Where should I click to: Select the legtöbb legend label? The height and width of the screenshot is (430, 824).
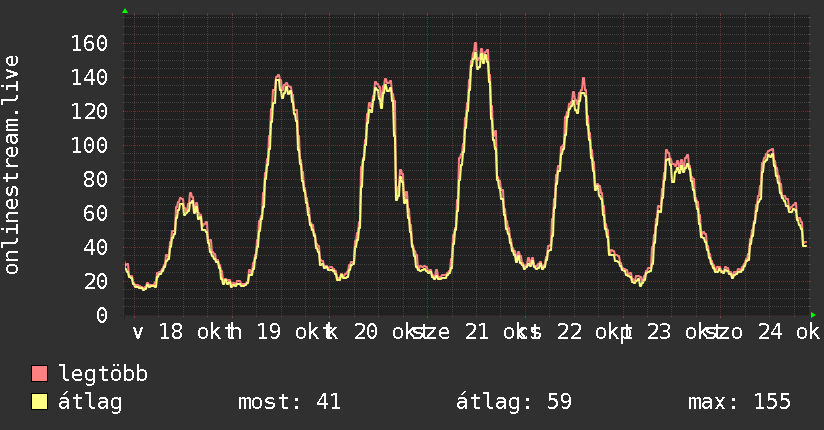(x=103, y=374)
